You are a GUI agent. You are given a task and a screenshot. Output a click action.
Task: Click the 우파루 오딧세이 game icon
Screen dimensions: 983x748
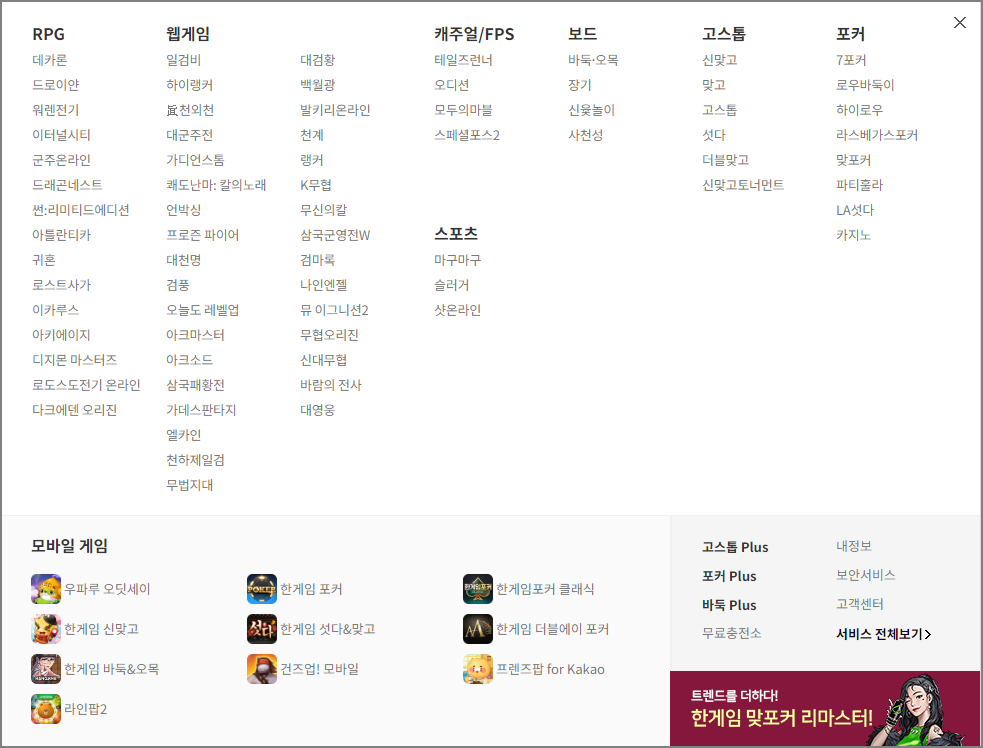click(x=46, y=589)
